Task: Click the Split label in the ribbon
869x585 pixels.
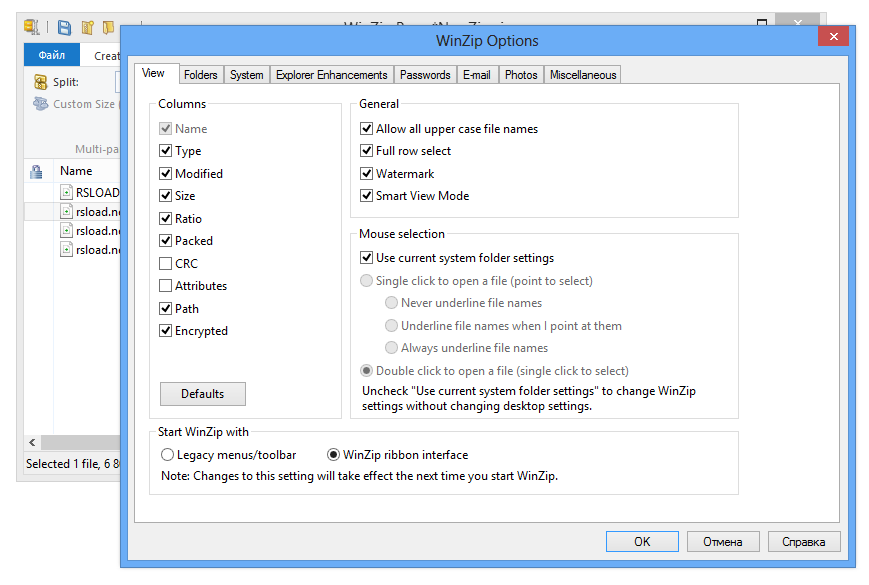Action: click(x=66, y=82)
